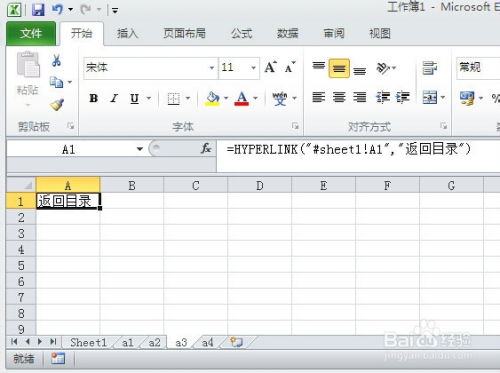Screen dimensions: 500x373
Task: Toggle align text right
Action: [x=359, y=97]
